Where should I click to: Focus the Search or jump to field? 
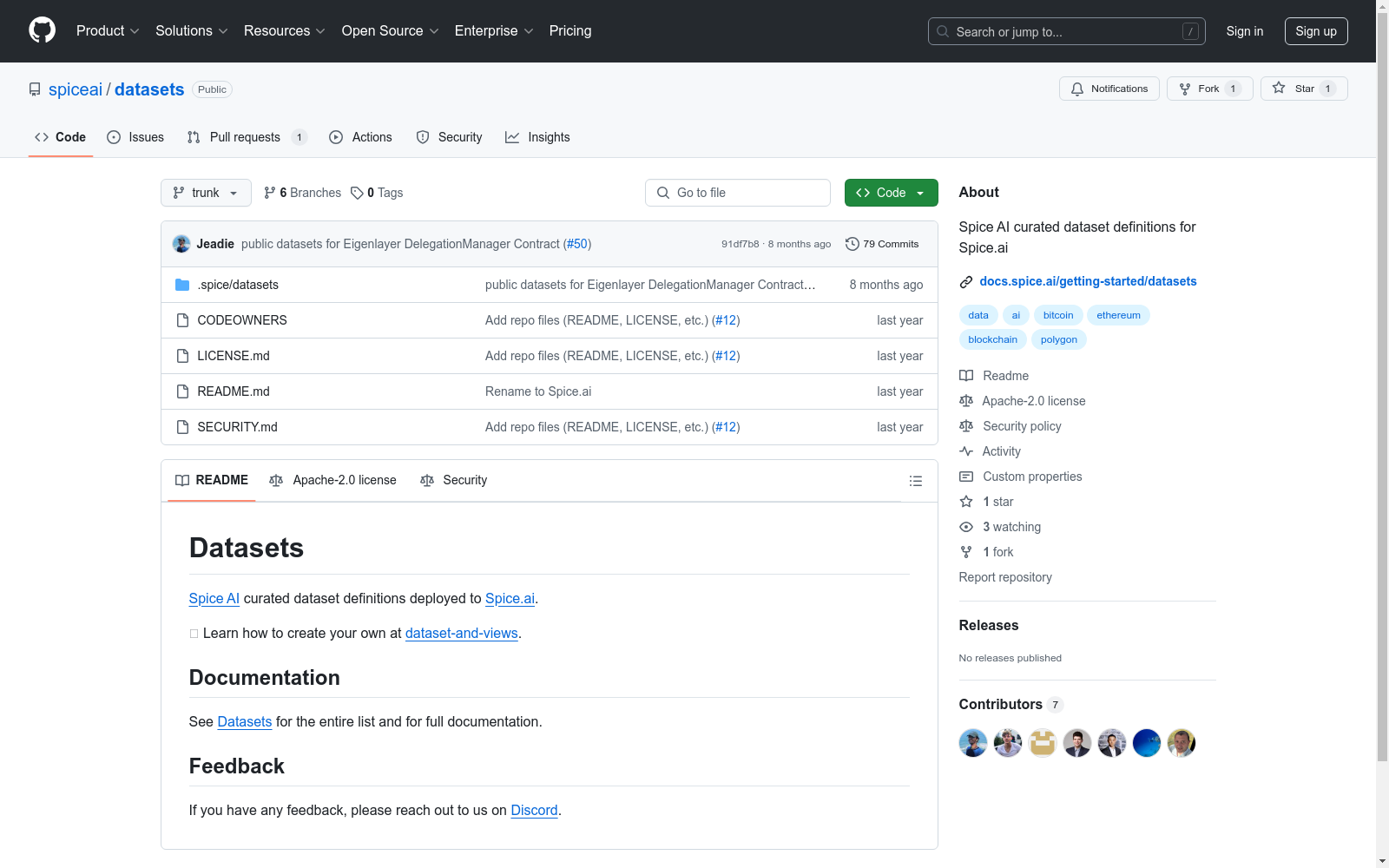(1067, 31)
